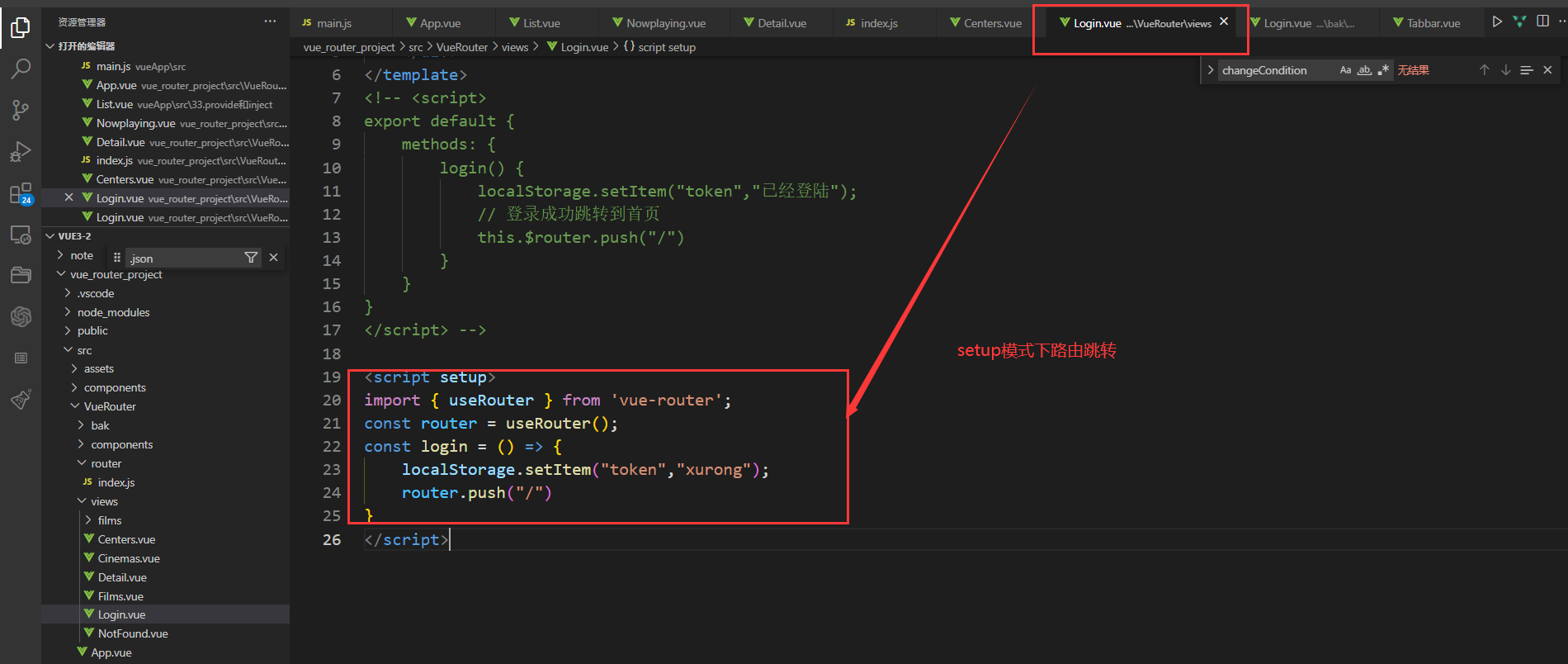Image resolution: width=1568 pixels, height=664 pixels.
Task: Toggle regular expression in find widget
Action: click(1383, 70)
